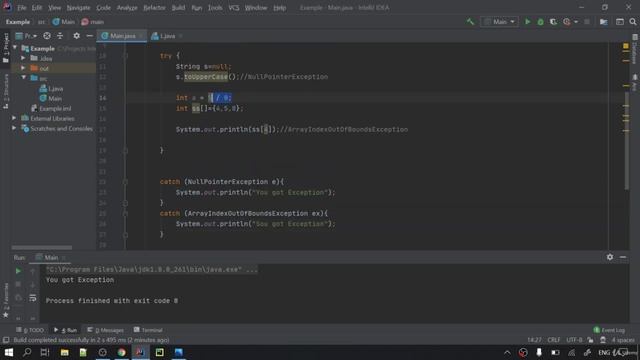This screenshot has width=640, height=360.
Task: Click the main method breadcrumb in navigation bar
Action: (x=93, y=22)
